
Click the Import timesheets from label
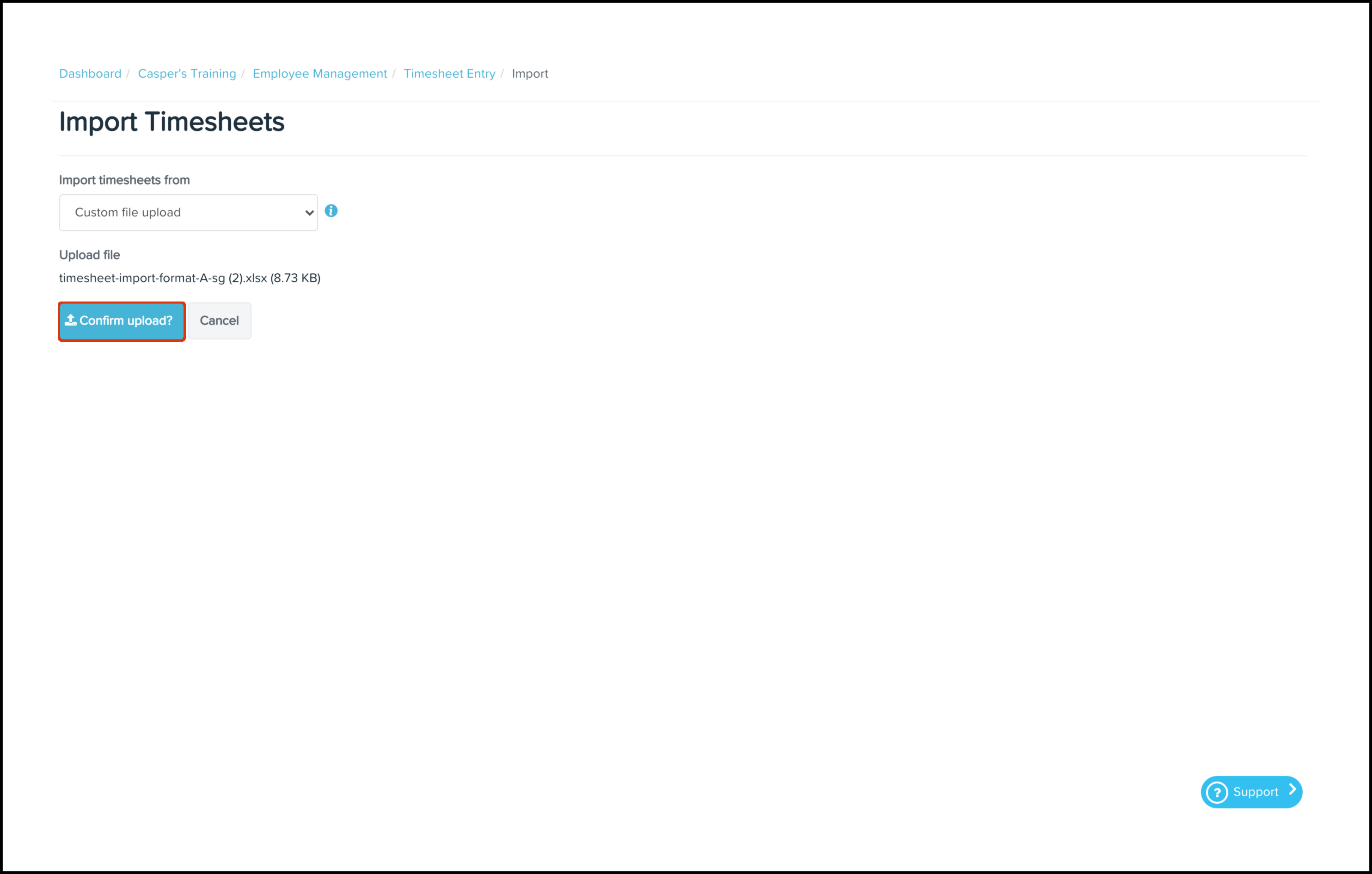tap(124, 180)
